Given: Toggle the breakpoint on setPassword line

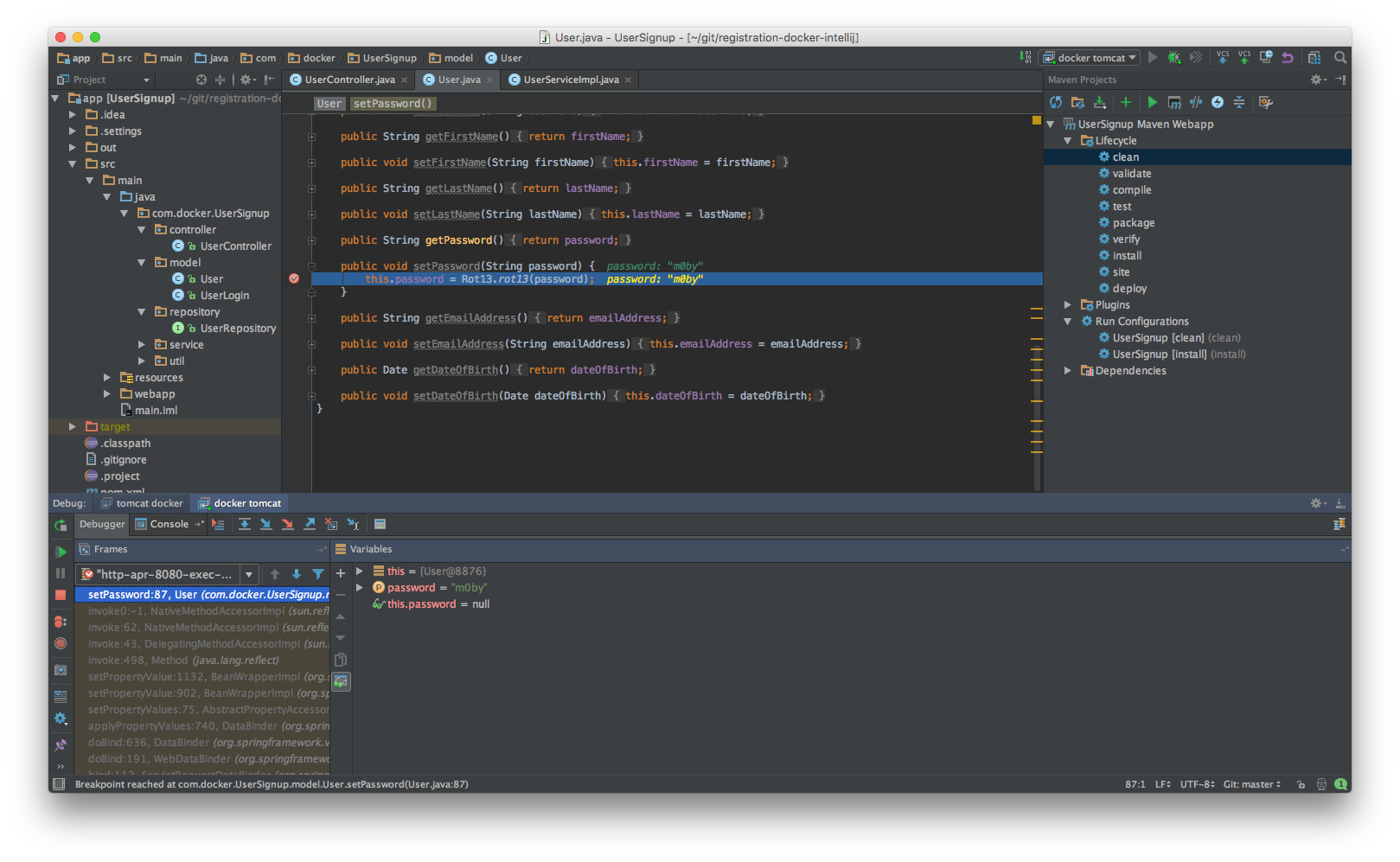Looking at the screenshot, I should 294,278.
